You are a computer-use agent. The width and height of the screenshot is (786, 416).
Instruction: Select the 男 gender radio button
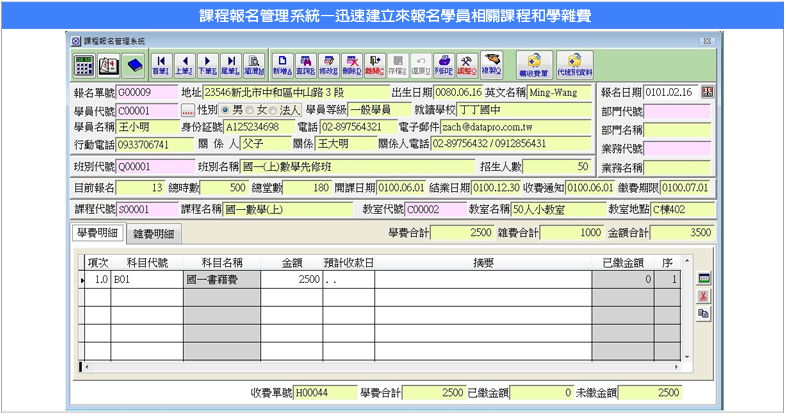(225, 110)
